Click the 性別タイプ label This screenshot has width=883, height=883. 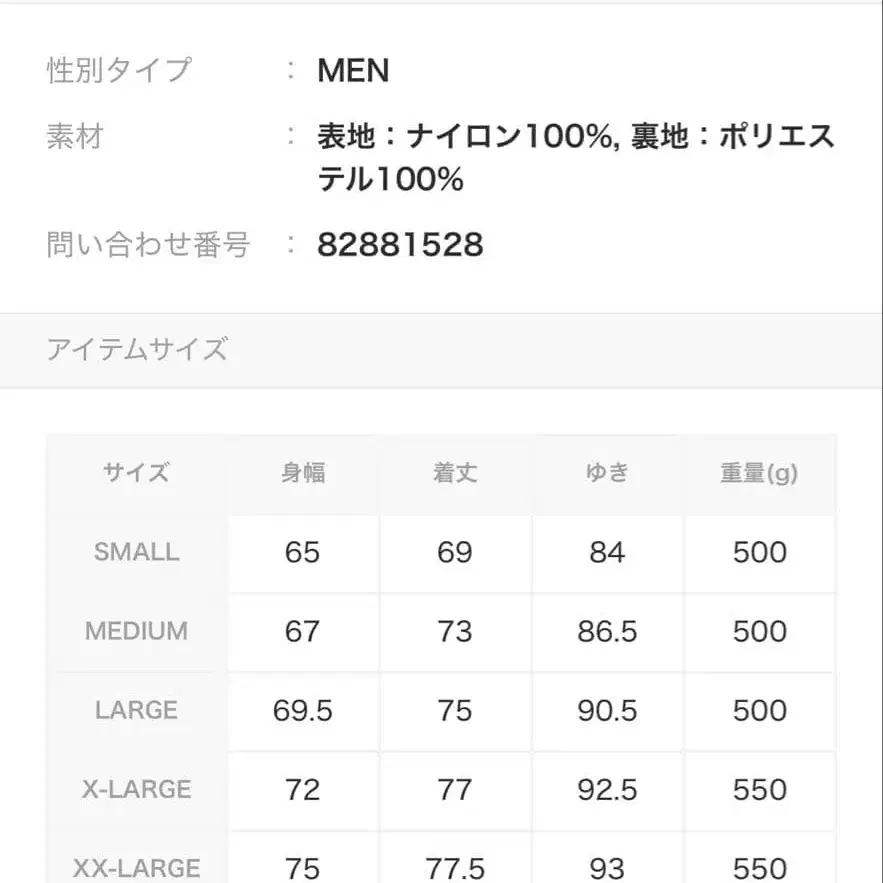click(118, 71)
